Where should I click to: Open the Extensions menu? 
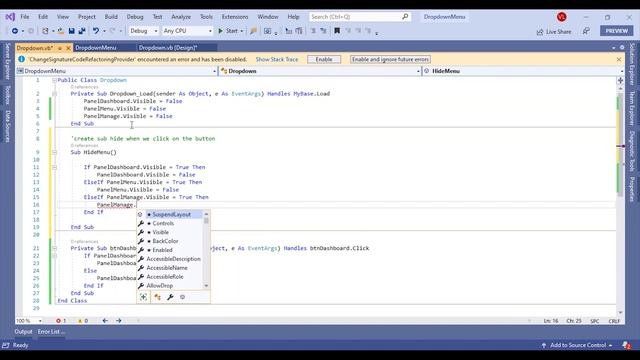[235, 17]
